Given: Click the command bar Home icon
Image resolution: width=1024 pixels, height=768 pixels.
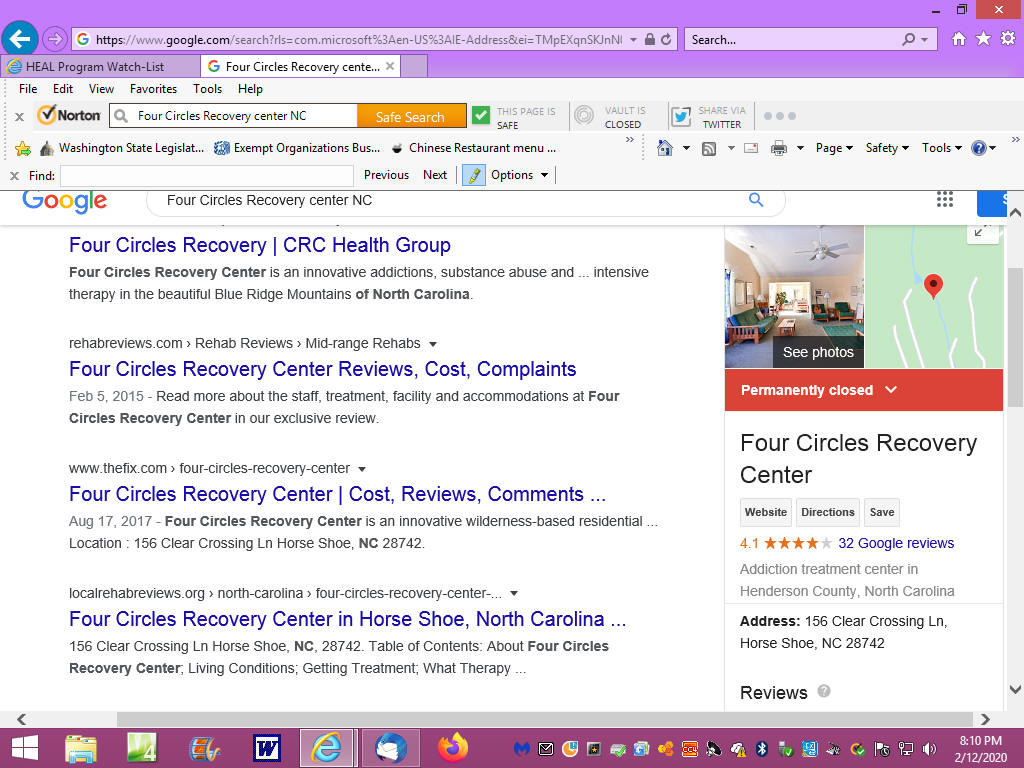Looking at the screenshot, I should click(x=665, y=148).
